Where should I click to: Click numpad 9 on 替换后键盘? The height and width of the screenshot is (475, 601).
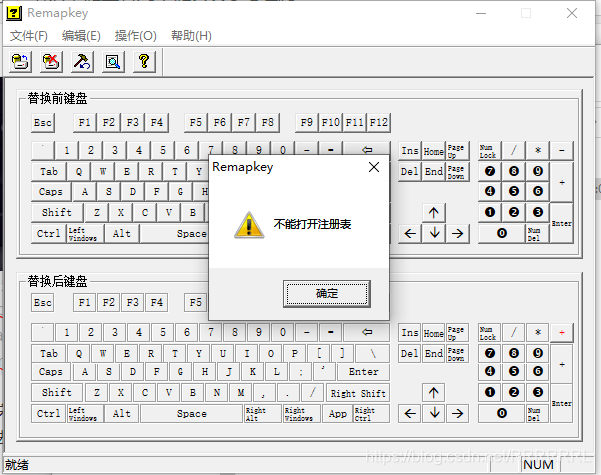click(x=538, y=353)
